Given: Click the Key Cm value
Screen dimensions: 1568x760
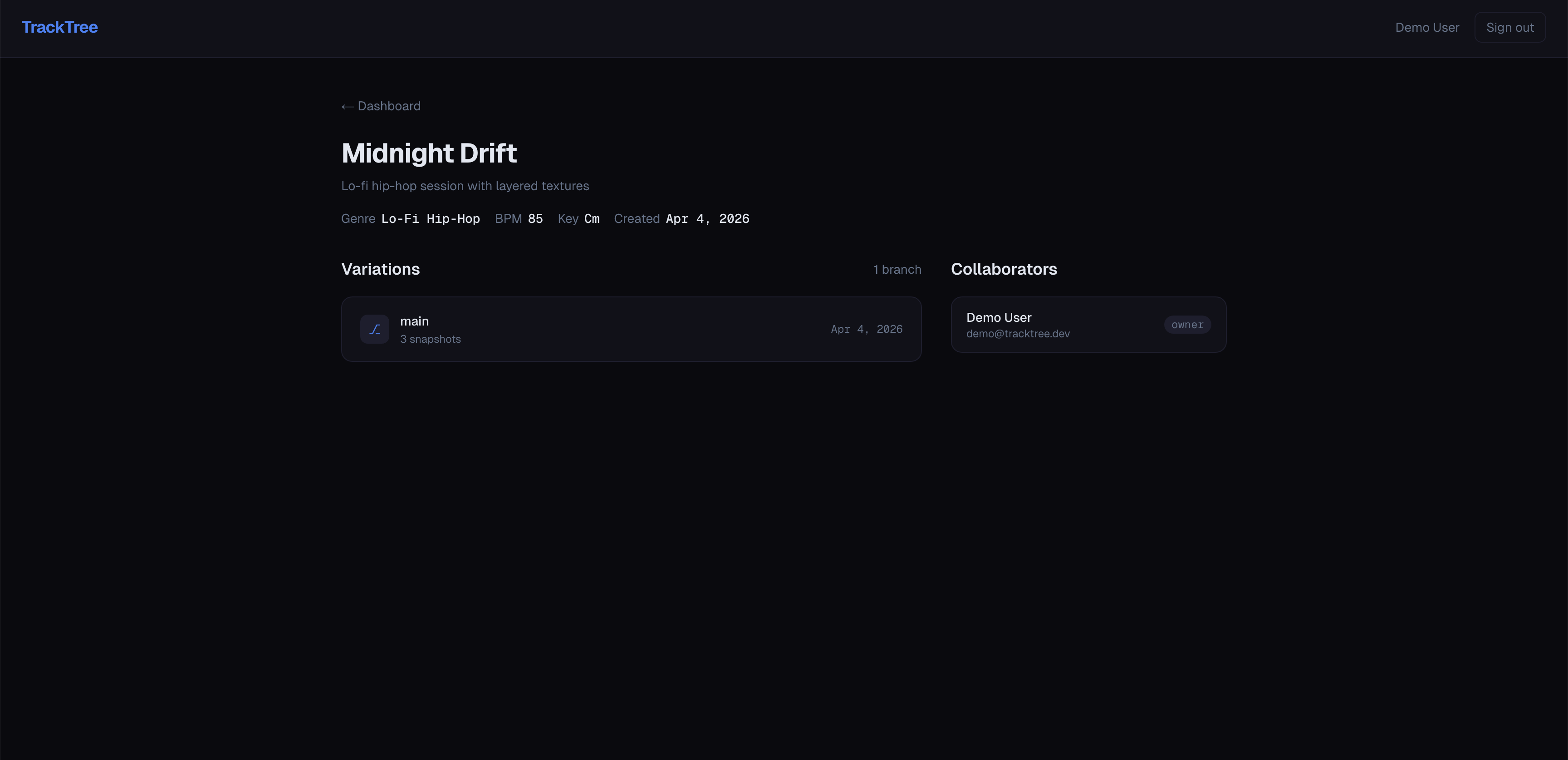Looking at the screenshot, I should click(x=591, y=219).
